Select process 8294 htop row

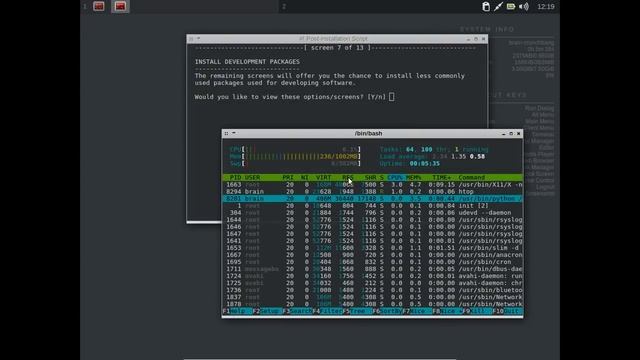tap(373, 191)
